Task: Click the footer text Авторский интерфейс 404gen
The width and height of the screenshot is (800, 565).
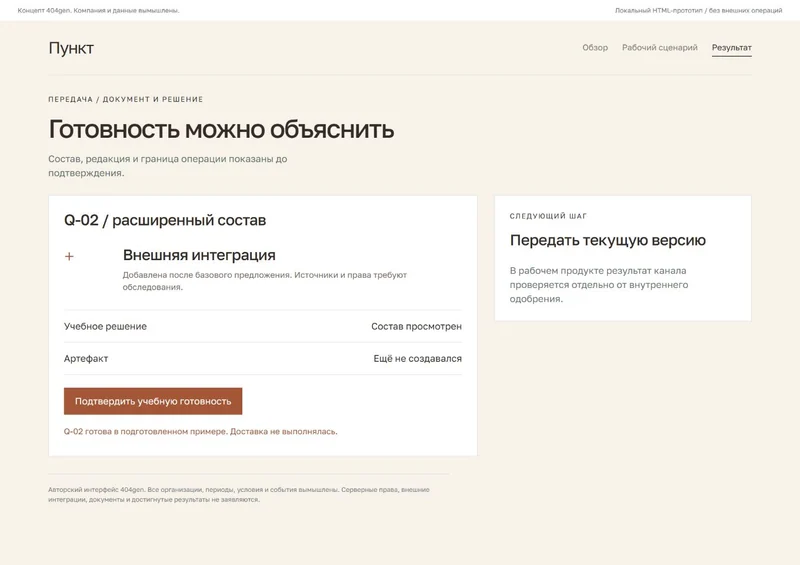Action: tap(239, 495)
